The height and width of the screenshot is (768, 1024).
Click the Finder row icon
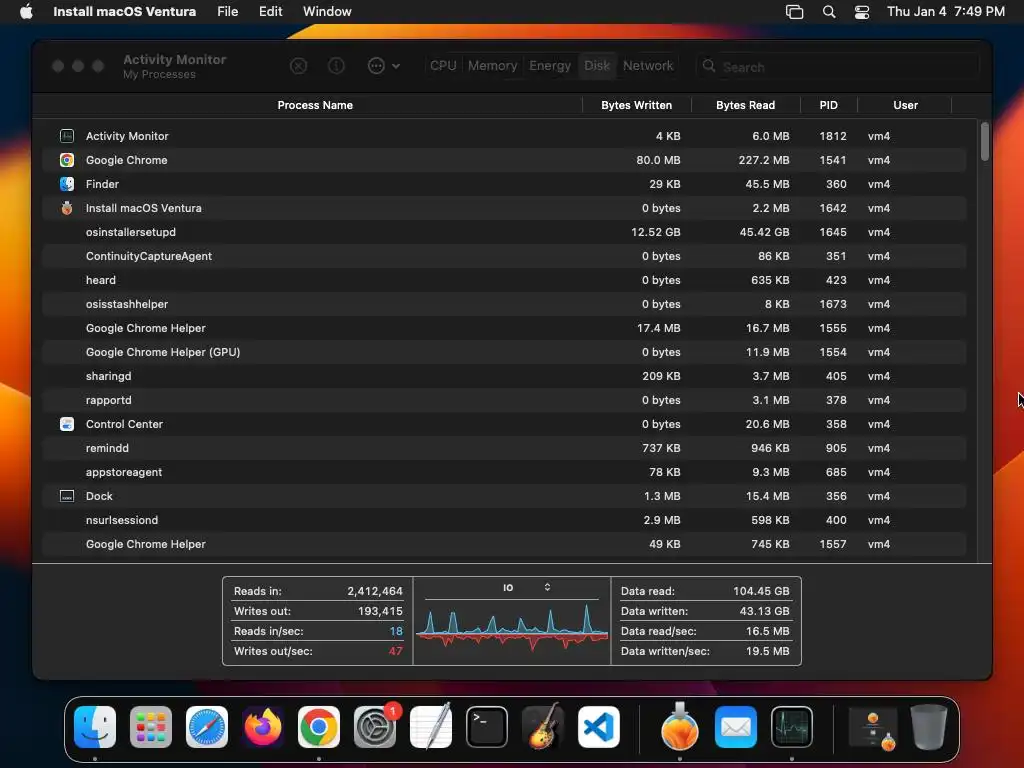[67, 184]
